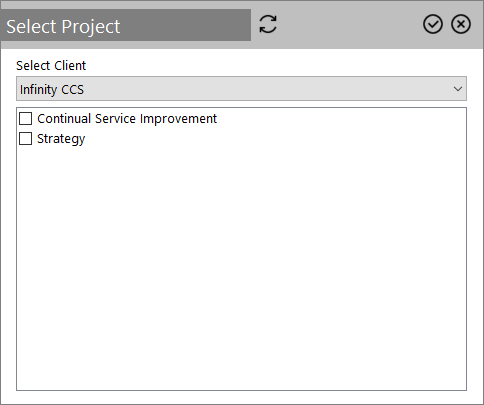Click the Select Project title header

coord(63,27)
